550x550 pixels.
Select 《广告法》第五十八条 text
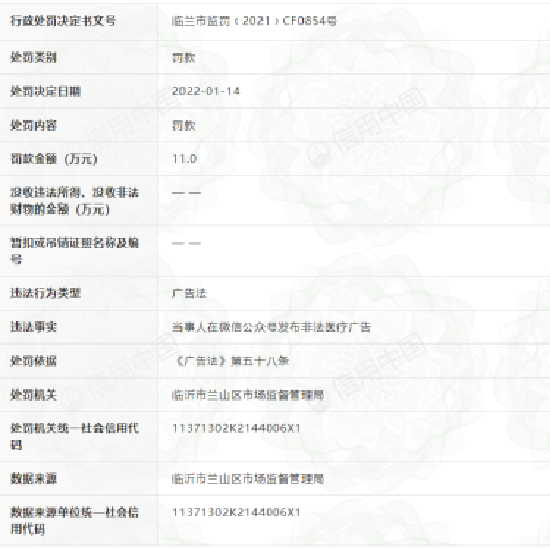(x=232, y=361)
